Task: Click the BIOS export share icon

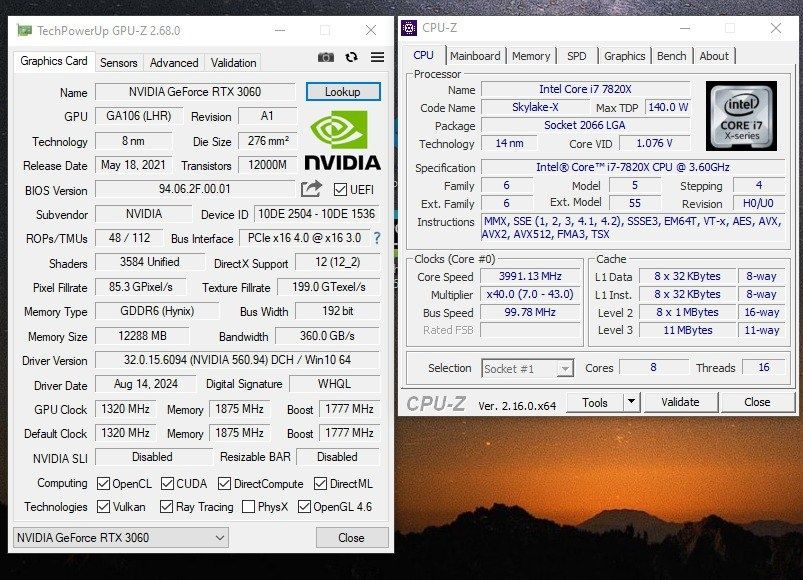Action: 311,189
